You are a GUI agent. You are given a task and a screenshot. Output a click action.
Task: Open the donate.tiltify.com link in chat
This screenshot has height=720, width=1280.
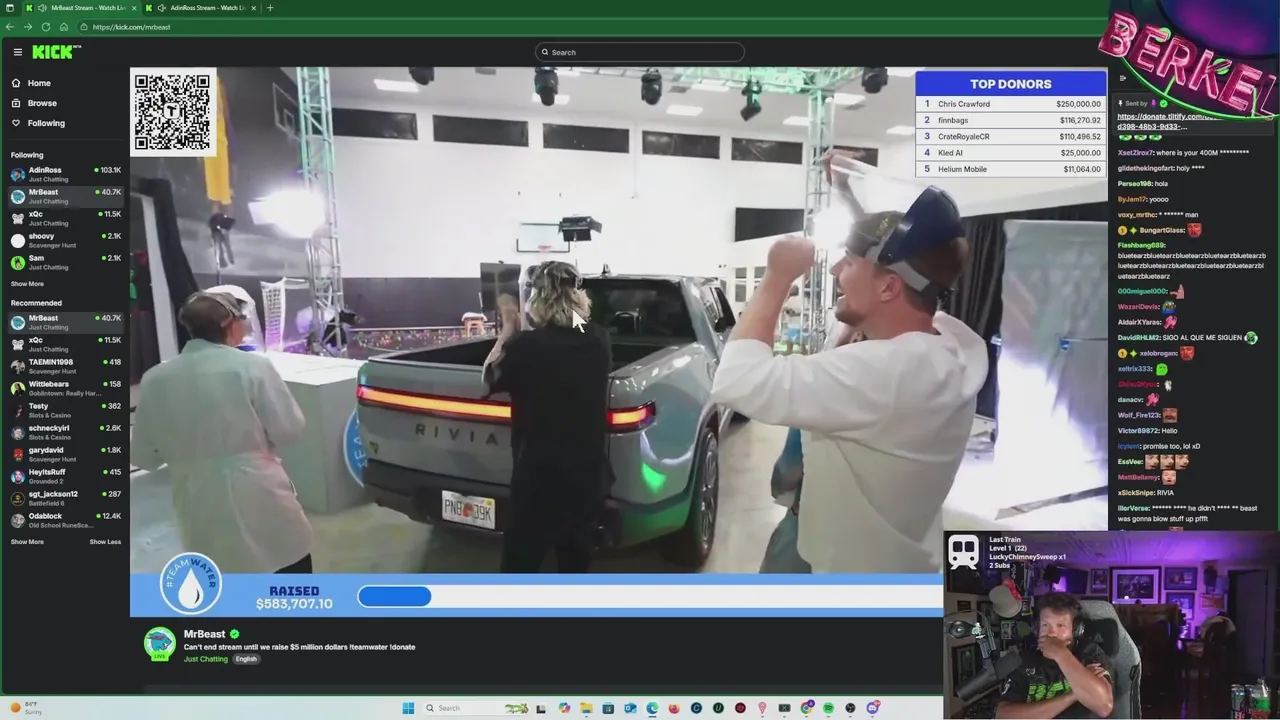click(x=1166, y=121)
